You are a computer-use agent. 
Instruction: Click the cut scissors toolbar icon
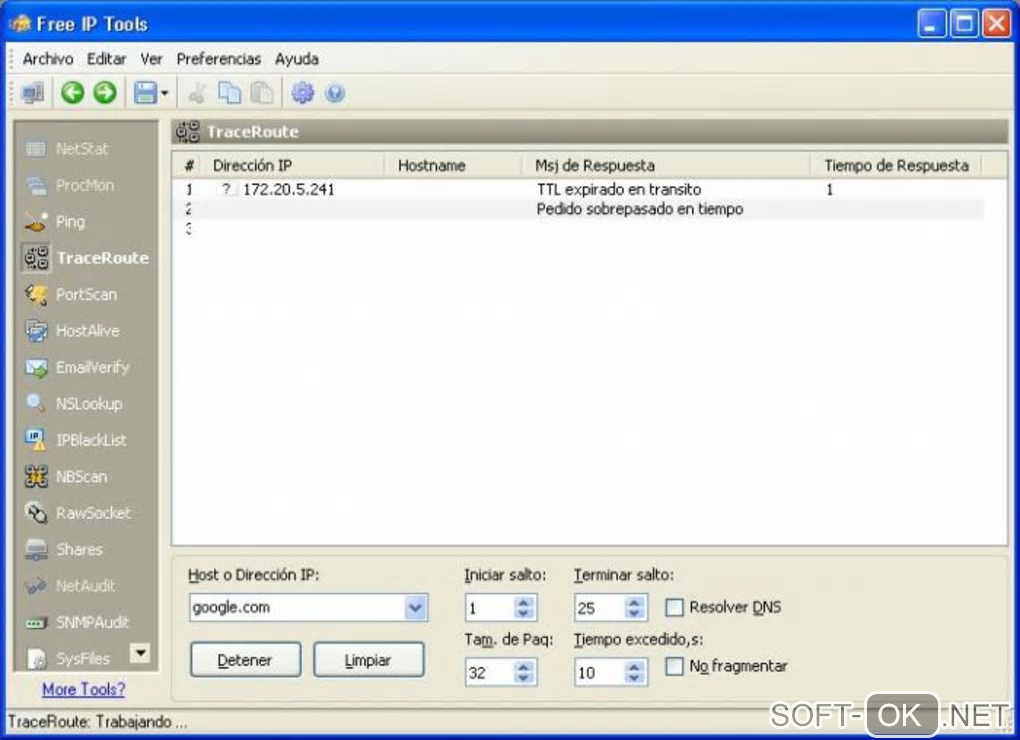(x=196, y=94)
